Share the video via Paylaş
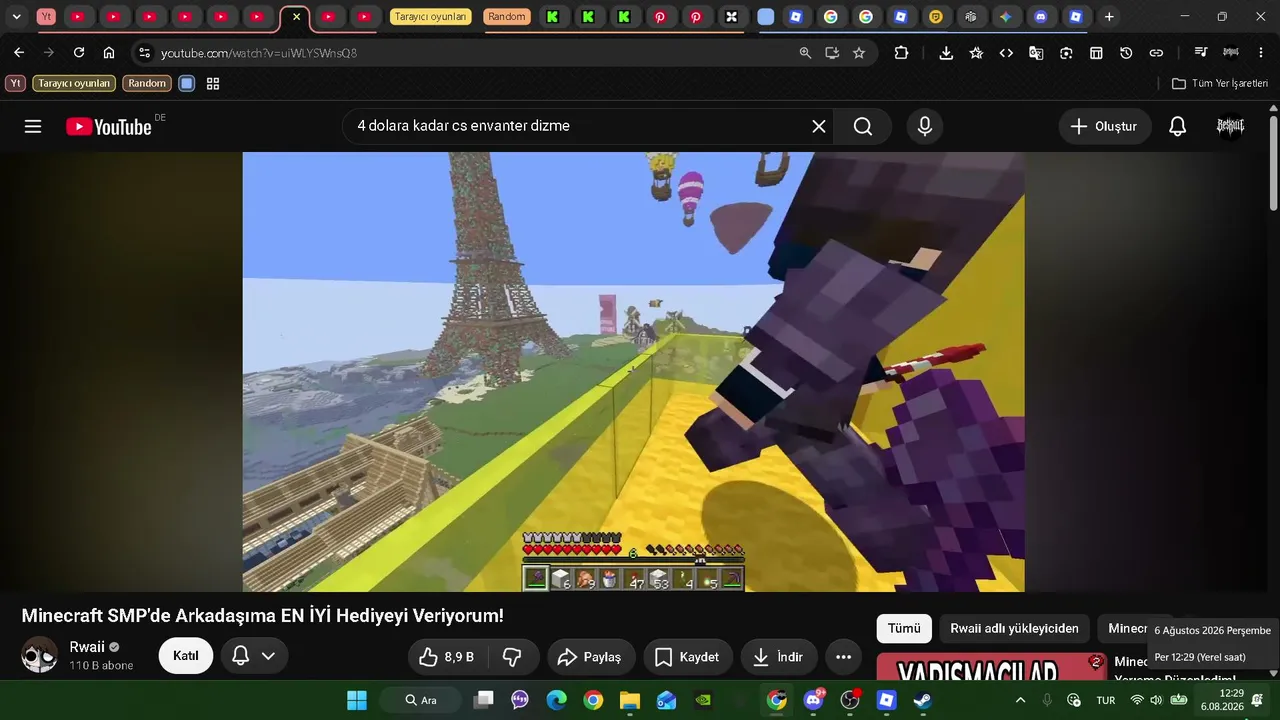1280x720 pixels. pos(591,657)
